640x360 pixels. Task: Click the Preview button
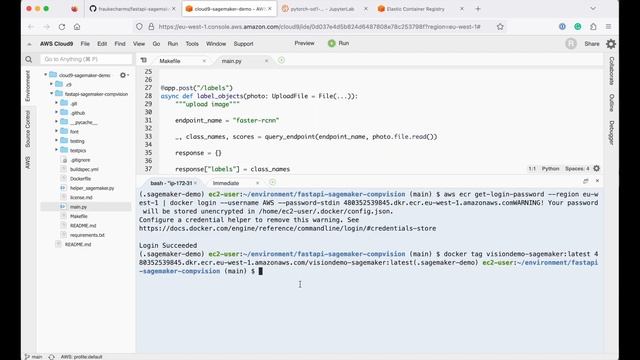[x=304, y=43]
